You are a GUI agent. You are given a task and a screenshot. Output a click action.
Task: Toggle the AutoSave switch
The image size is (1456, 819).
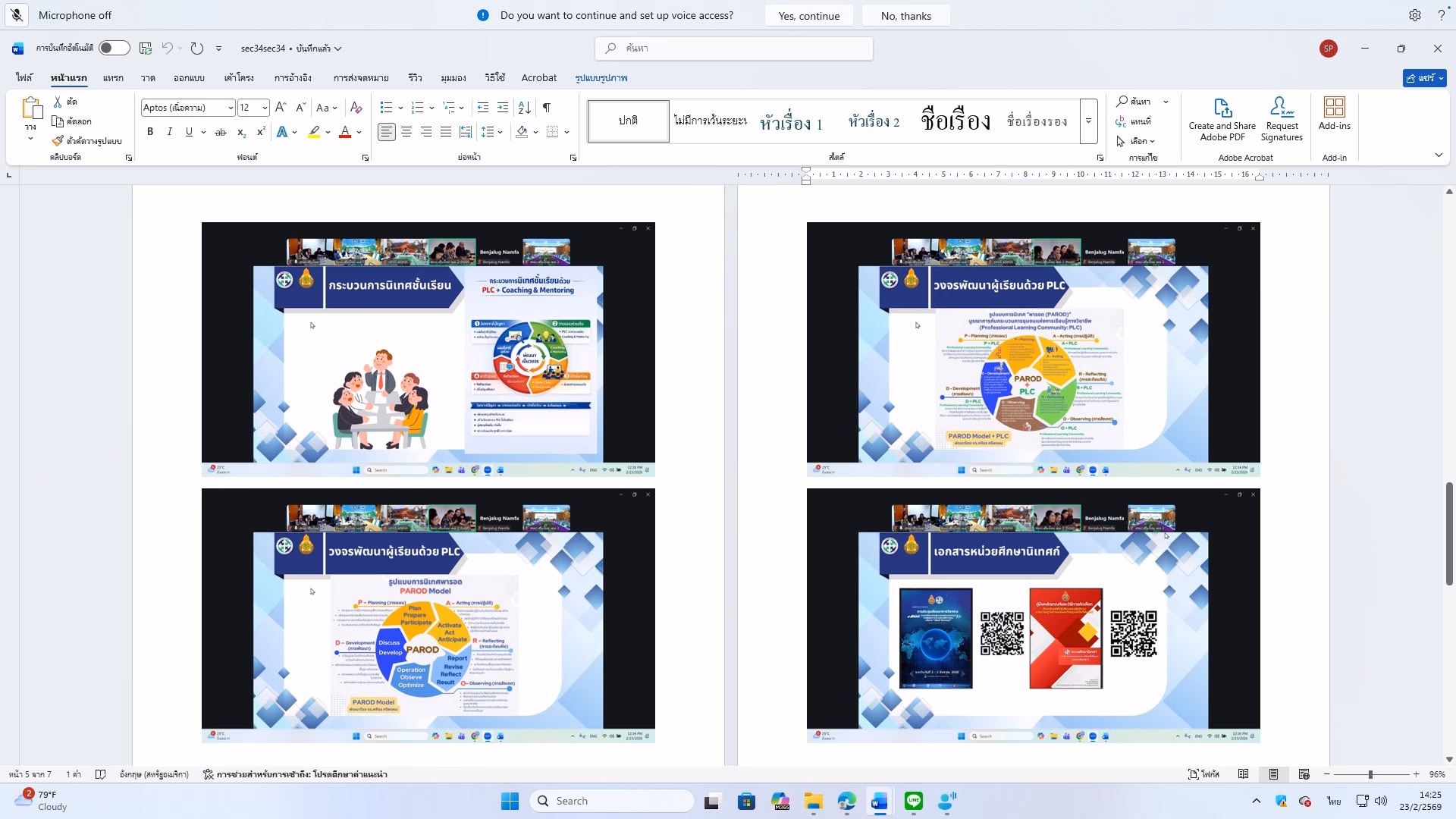(114, 49)
